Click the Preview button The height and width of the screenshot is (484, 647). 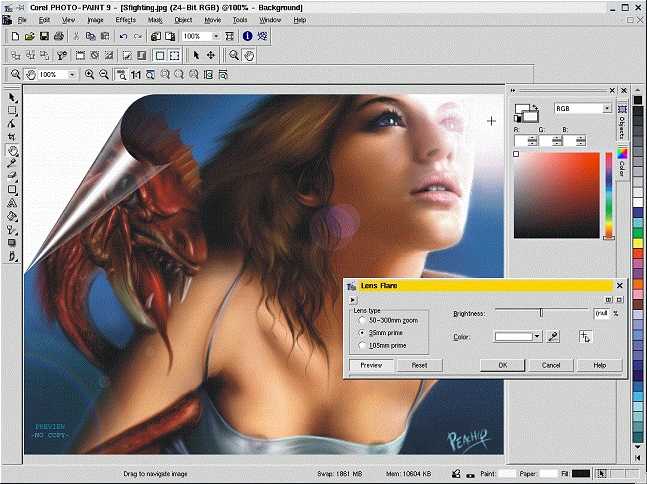pyautogui.click(x=371, y=365)
